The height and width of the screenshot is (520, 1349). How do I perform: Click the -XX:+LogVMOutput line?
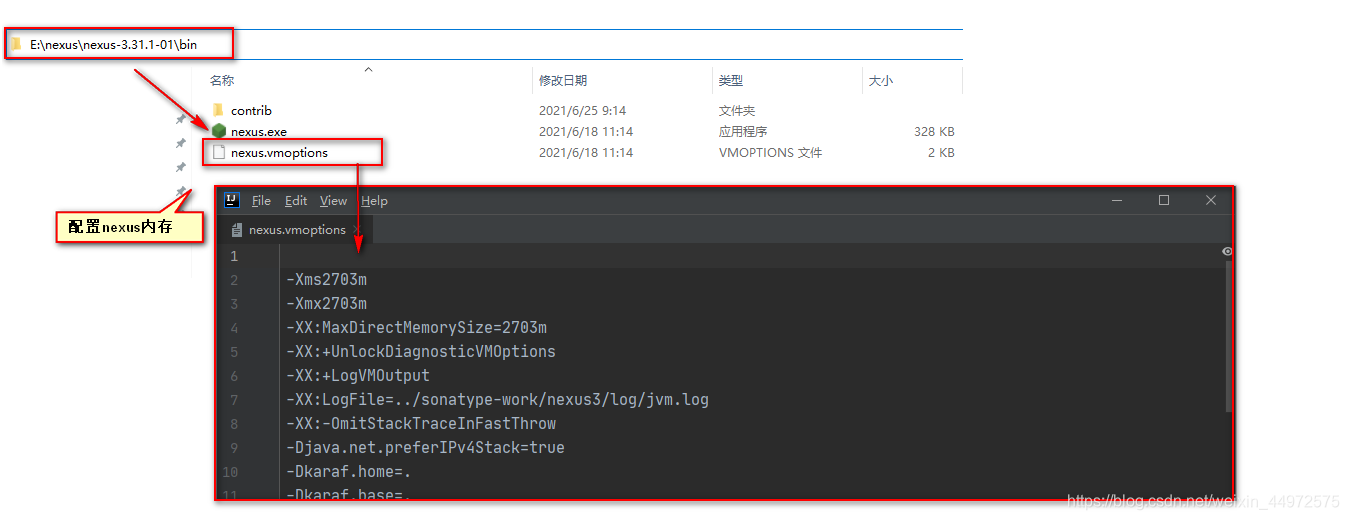357,376
